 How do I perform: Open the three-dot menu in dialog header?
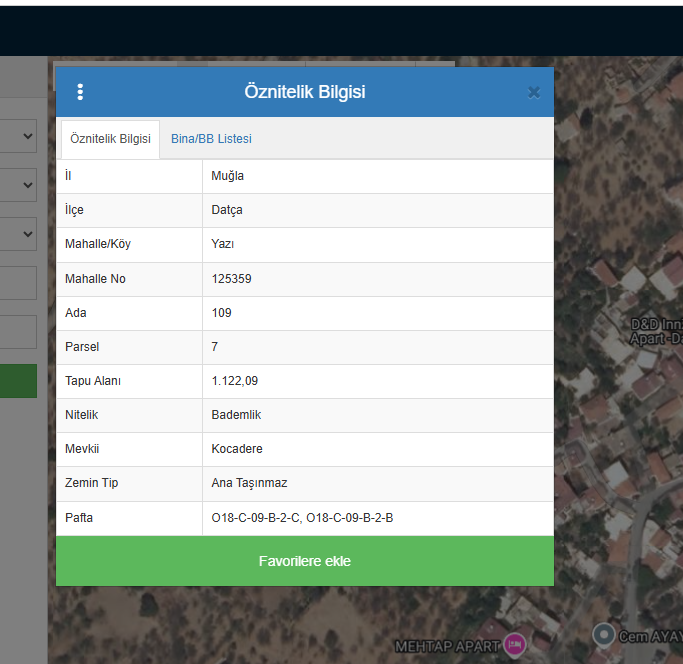pyautogui.click(x=80, y=92)
